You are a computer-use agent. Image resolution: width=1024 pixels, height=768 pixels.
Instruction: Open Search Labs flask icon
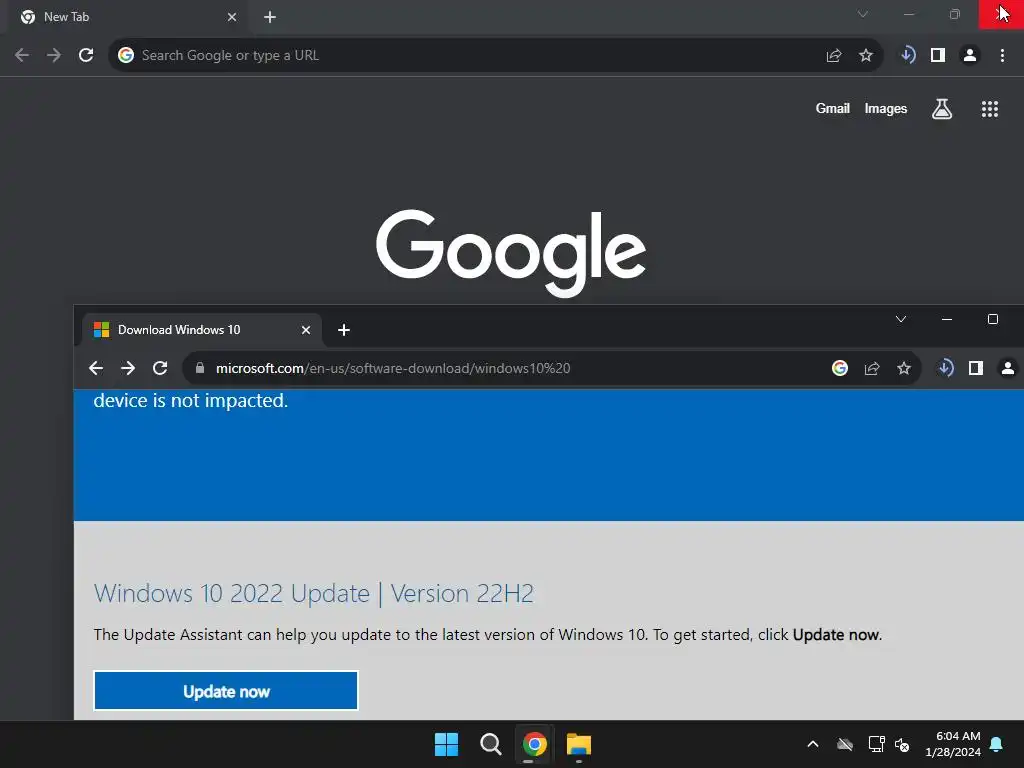click(x=941, y=109)
